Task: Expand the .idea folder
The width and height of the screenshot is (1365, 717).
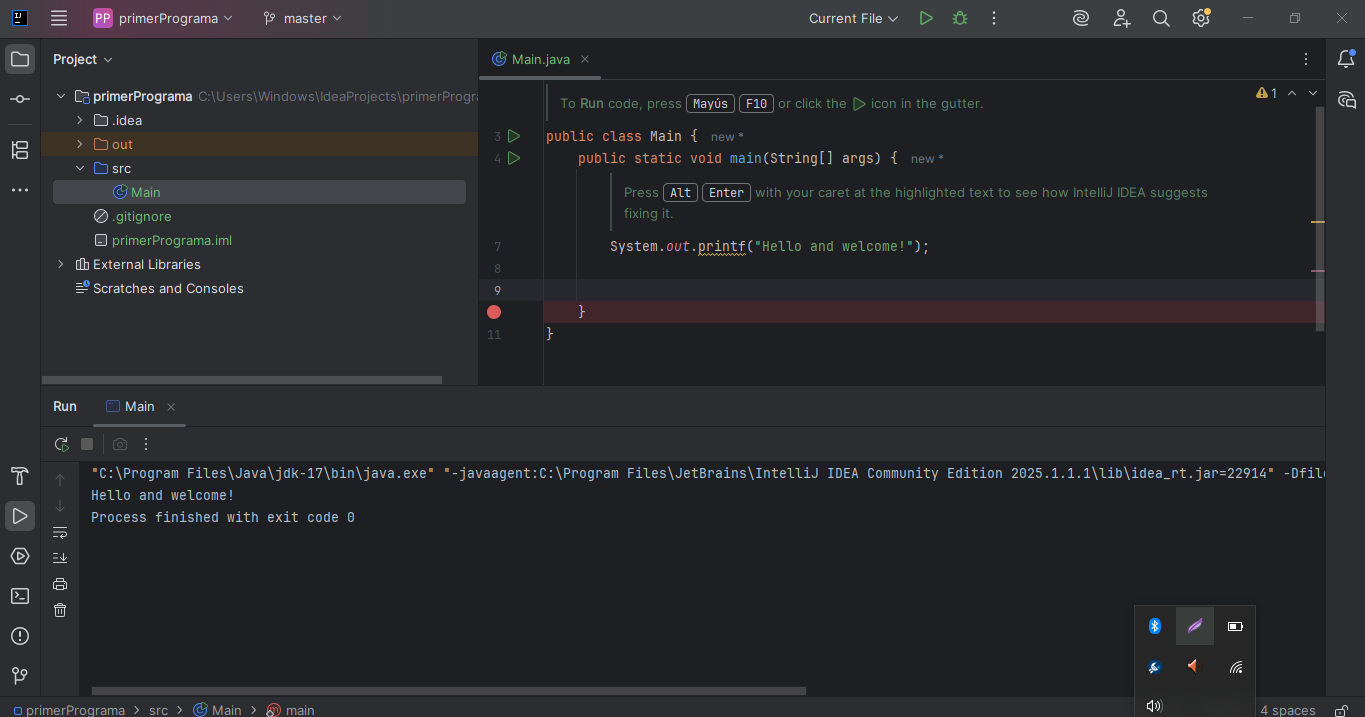Action: pos(80,120)
